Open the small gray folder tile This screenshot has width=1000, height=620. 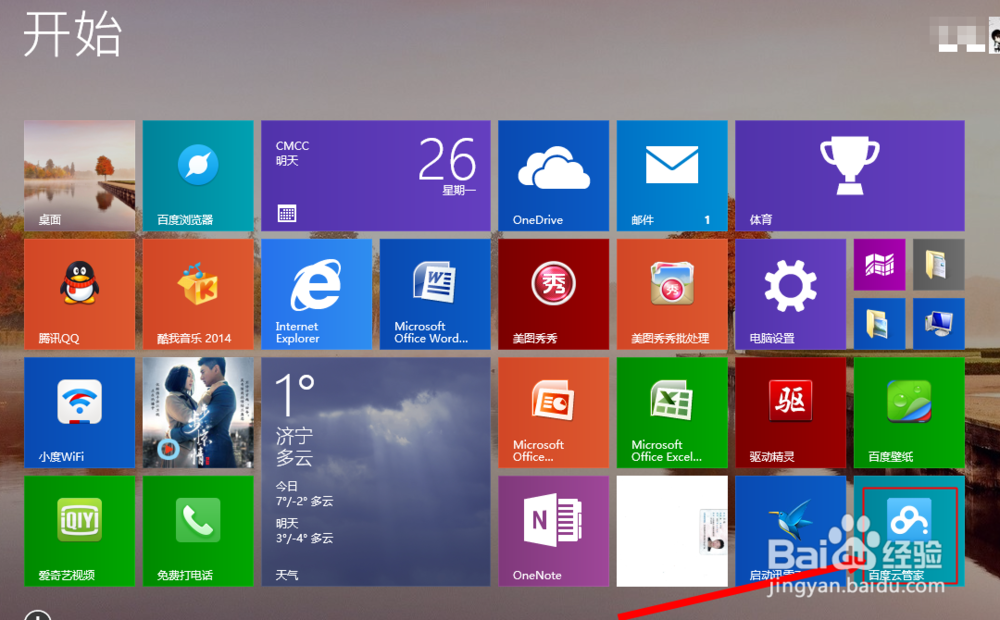click(x=939, y=265)
